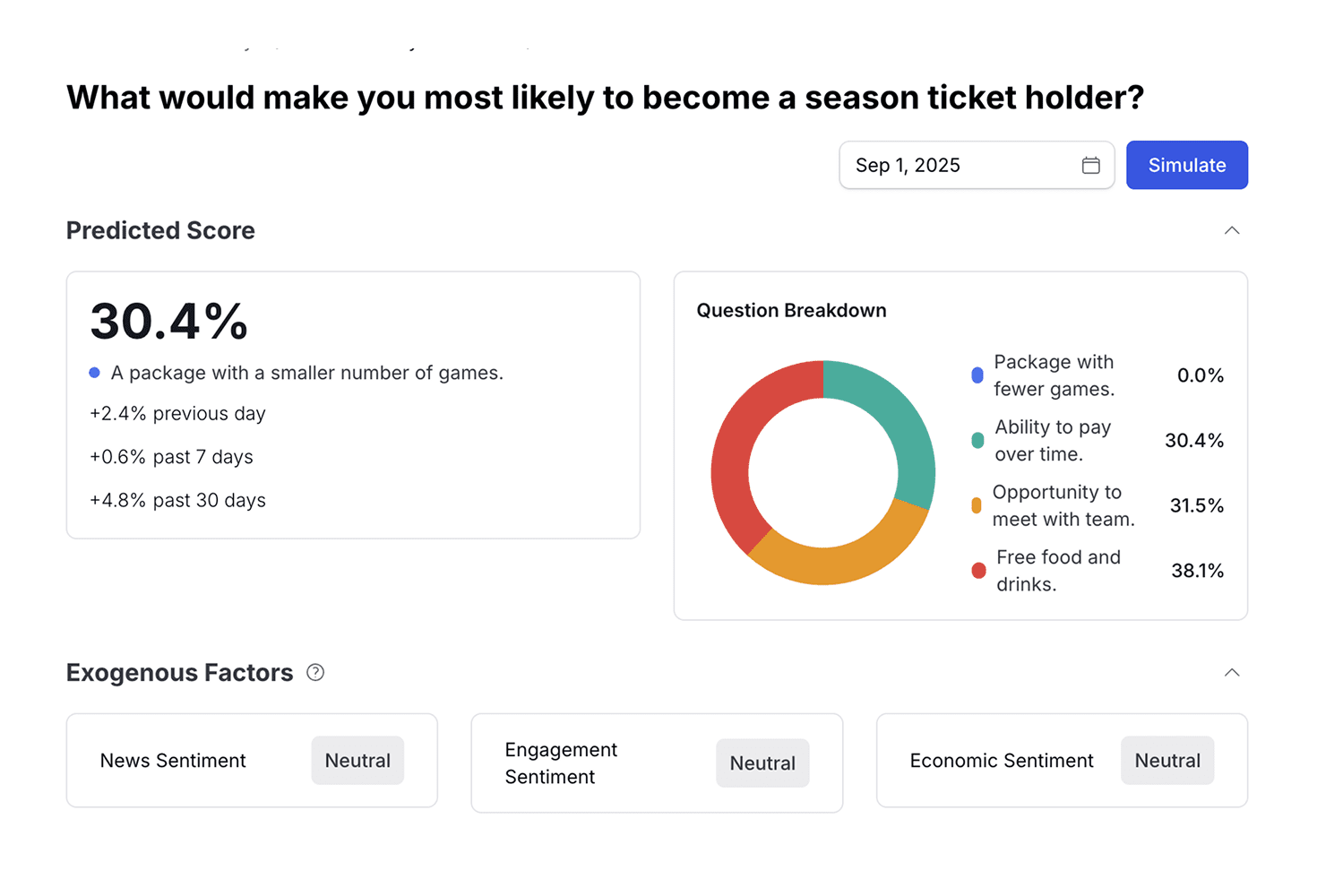Select the Free food and drinks legend label
The image size is (1317, 896).
[x=1057, y=571]
